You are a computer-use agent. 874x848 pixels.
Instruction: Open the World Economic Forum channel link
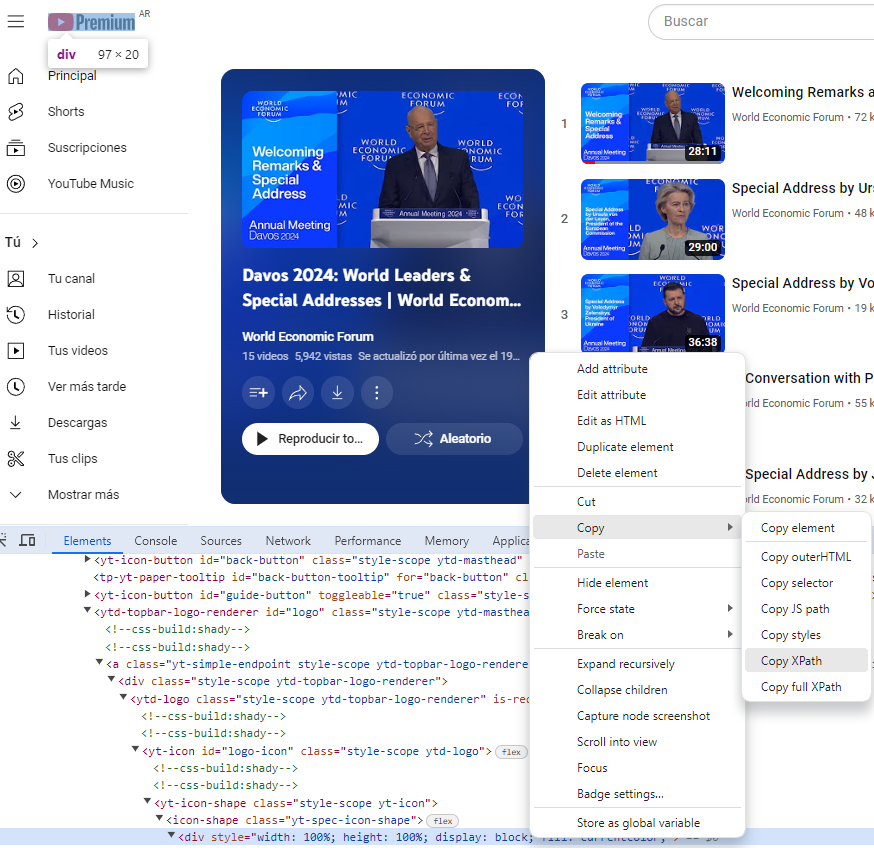pyautogui.click(x=308, y=337)
